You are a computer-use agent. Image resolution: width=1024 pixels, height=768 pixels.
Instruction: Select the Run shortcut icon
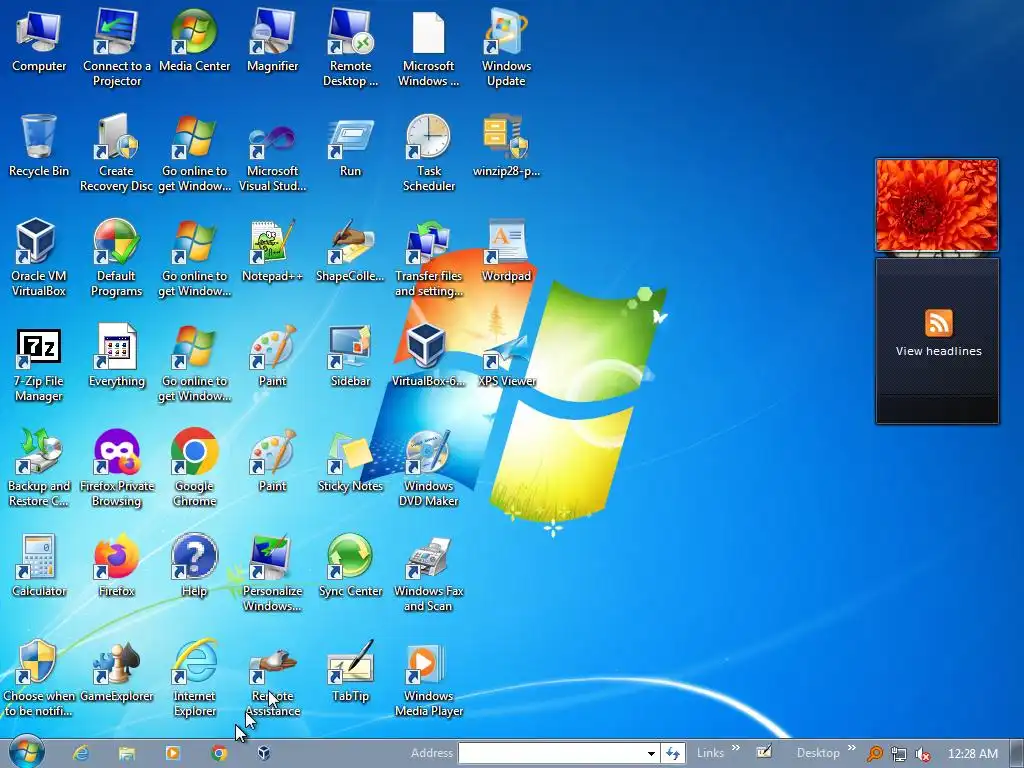pyautogui.click(x=350, y=146)
